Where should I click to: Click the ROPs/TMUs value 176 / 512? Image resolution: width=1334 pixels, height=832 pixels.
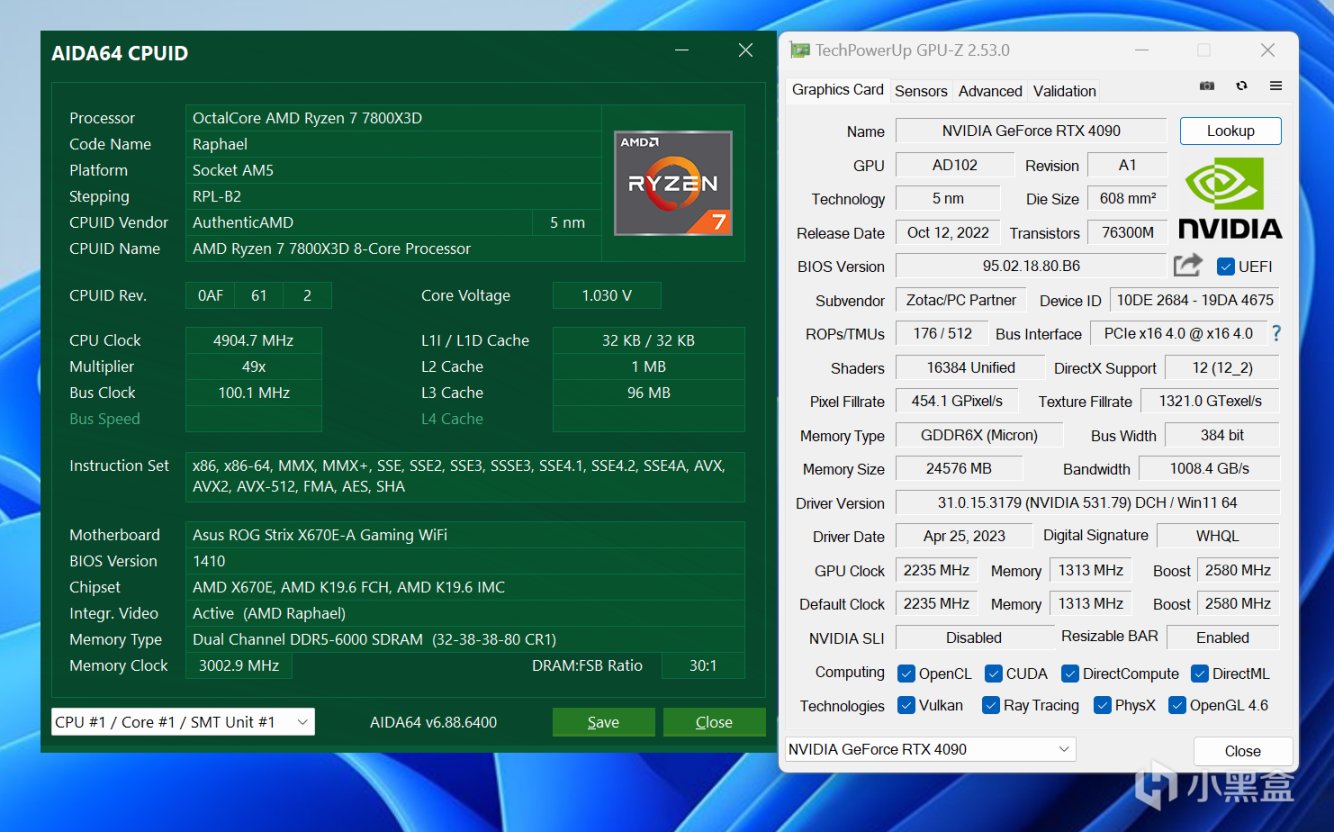pyautogui.click(x=942, y=334)
